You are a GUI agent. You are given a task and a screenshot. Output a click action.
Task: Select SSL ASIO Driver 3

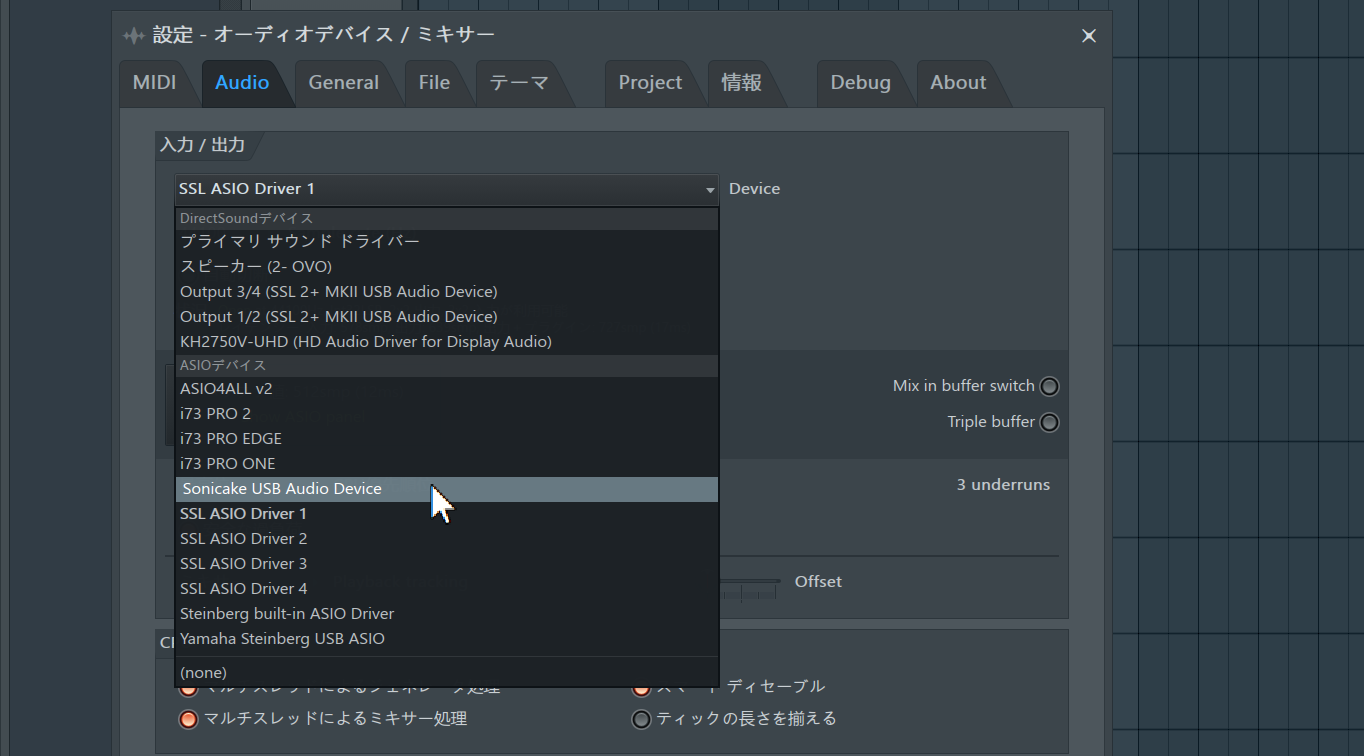[x=447, y=564]
